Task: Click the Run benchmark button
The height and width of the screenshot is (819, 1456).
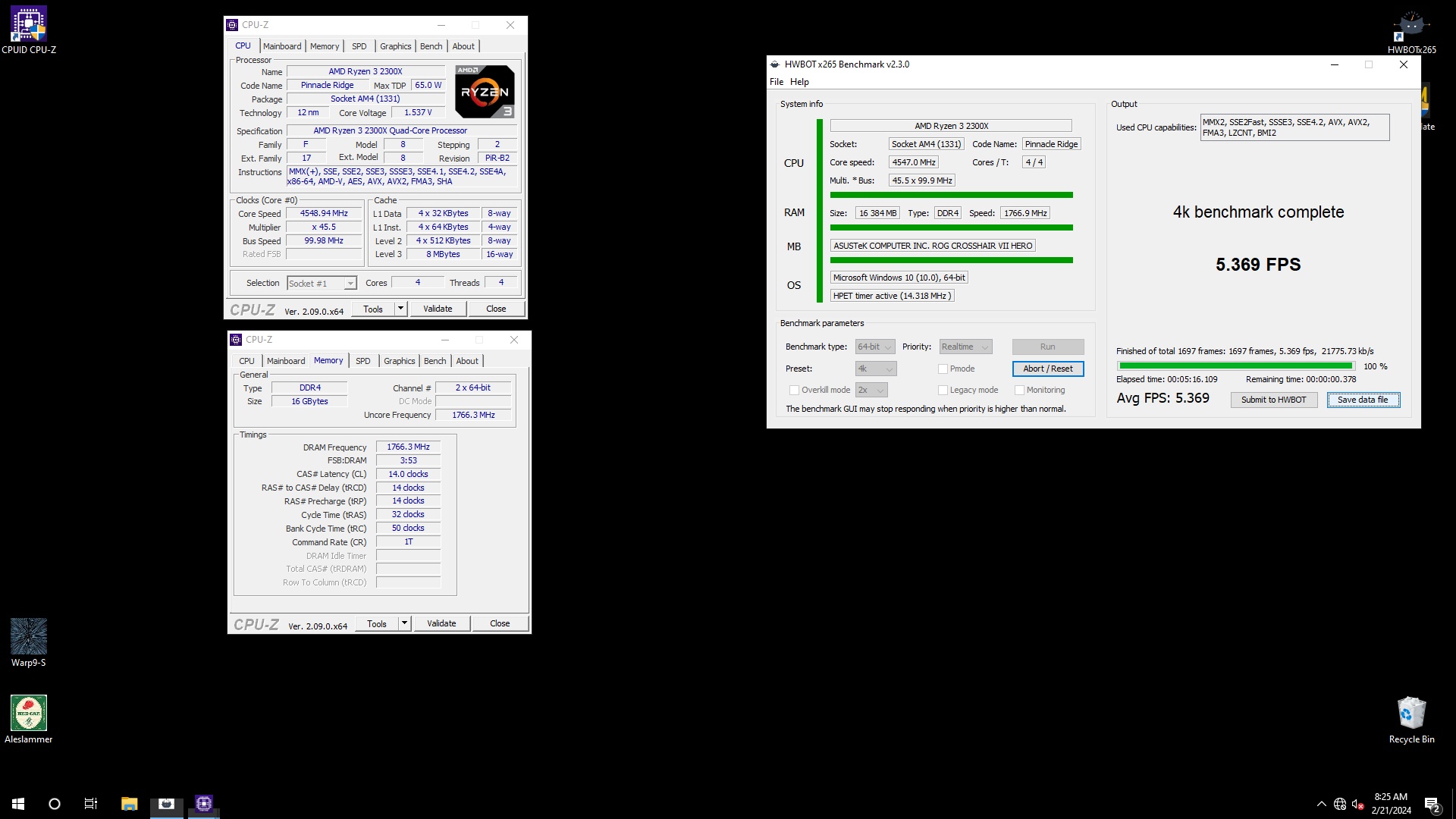Action: (x=1048, y=347)
